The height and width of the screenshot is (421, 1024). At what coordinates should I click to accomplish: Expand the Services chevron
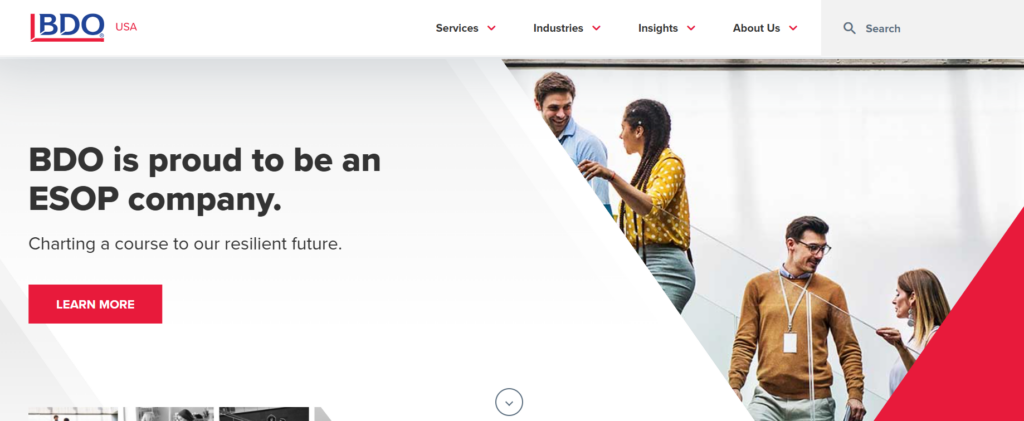pos(491,28)
